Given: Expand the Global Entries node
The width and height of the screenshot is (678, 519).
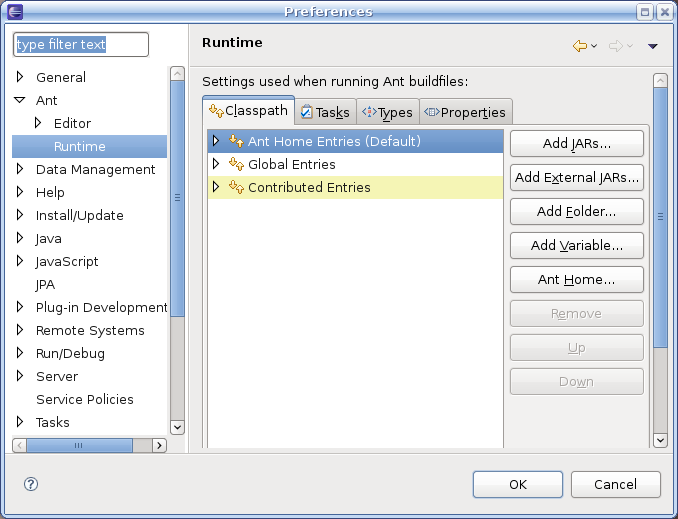Looking at the screenshot, I should pos(216,163).
